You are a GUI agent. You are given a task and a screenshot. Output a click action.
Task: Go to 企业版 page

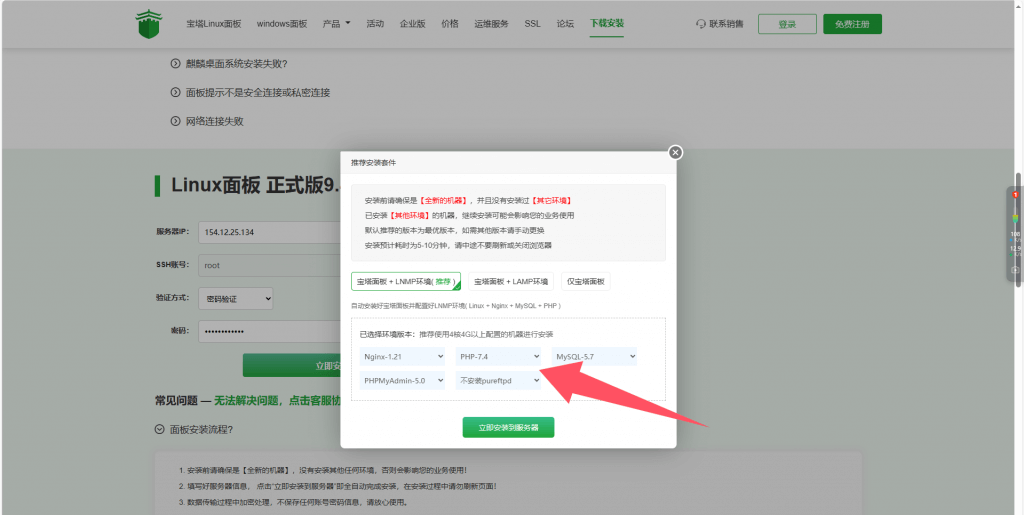(413, 23)
